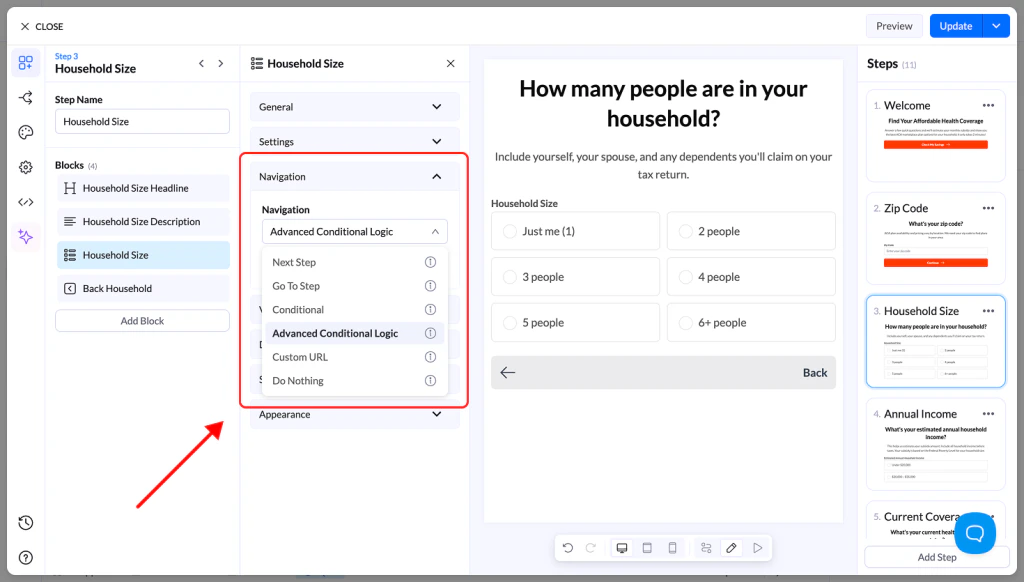Image resolution: width=1024 pixels, height=582 pixels.
Task: Collapse the Navigation section
Action: (x=355, y=176)
